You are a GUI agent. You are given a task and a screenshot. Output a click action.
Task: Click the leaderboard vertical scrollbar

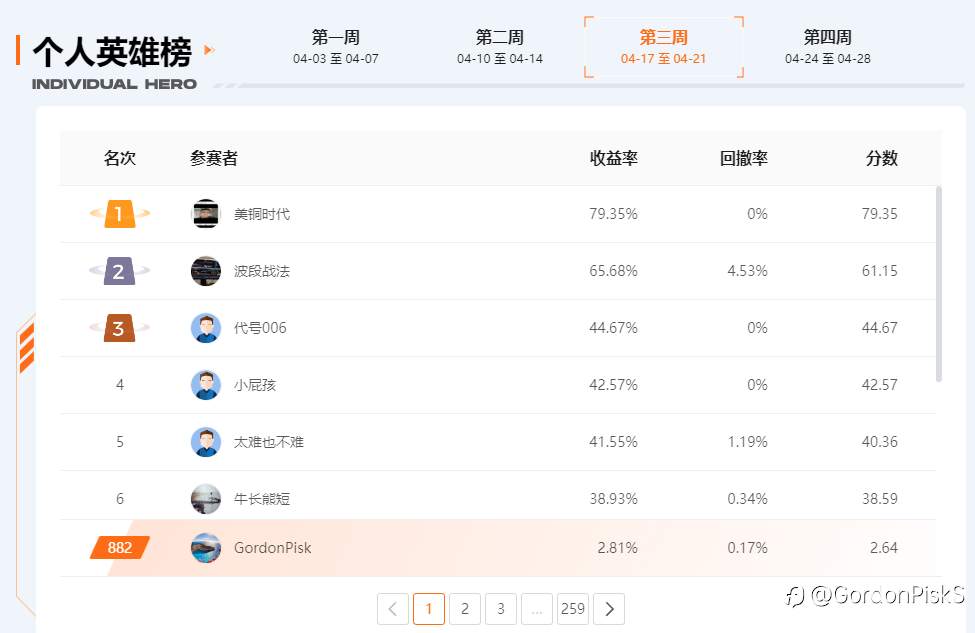(x=938, y=284)
